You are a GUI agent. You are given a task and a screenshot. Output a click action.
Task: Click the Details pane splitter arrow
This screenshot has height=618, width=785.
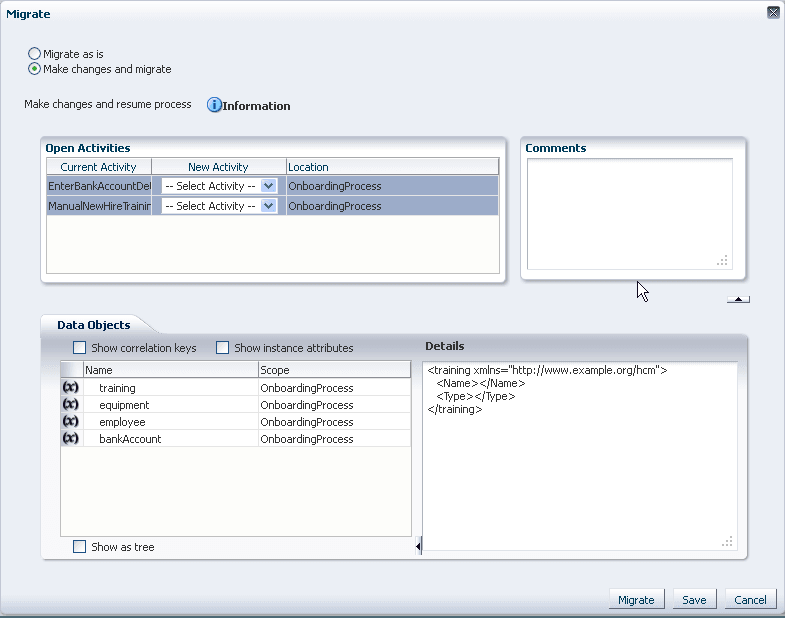pos(418,546)
